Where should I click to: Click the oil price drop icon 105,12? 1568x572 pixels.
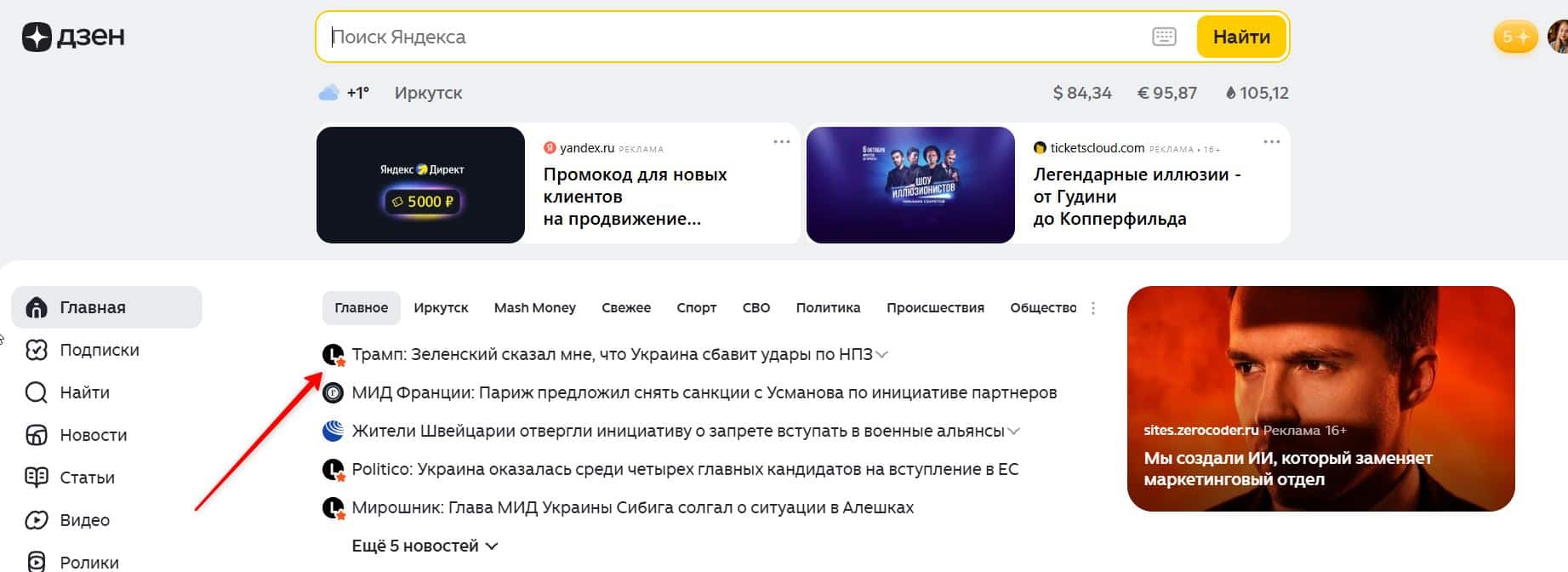pyautogui.click(x=1230, y=93)
